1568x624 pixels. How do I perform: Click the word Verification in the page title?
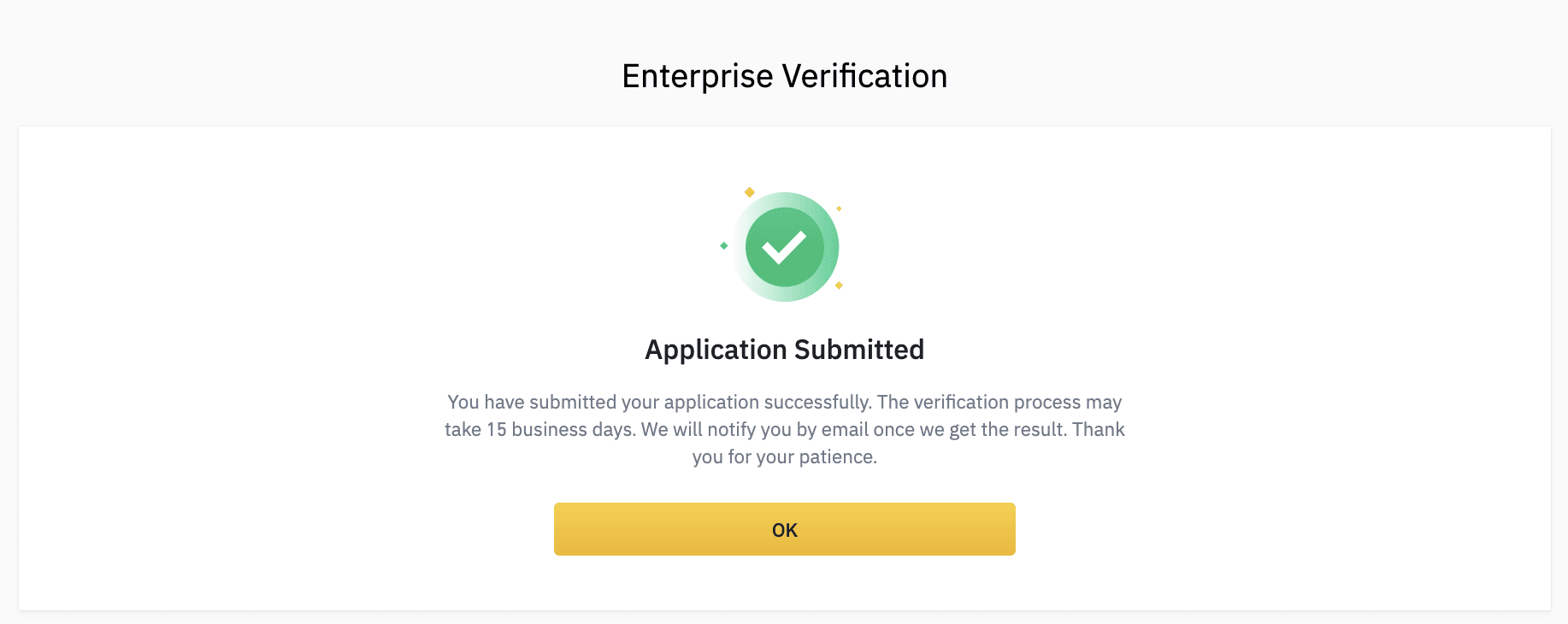click(x=865, y=76)
